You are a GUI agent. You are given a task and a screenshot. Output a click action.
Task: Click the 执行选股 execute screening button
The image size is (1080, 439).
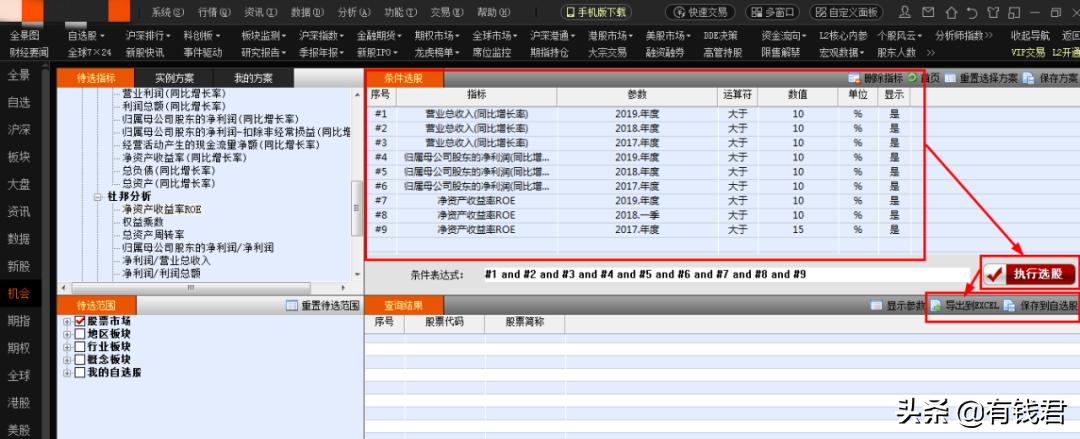click(1030, 274)
